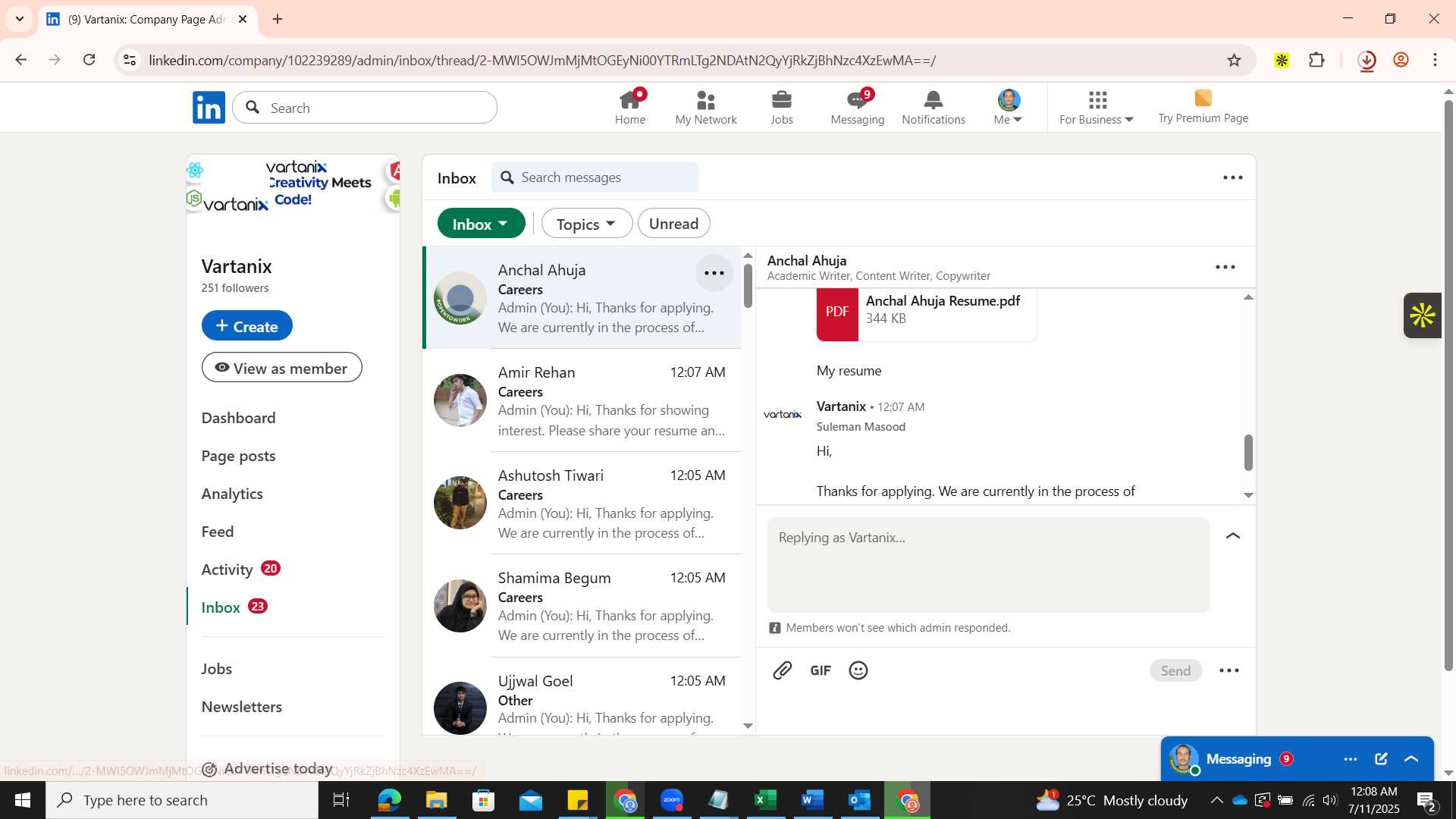Open Newsletters in the sidebar
The height and width of the screenshot is (819, 1456).
click(x=241, y=707)
